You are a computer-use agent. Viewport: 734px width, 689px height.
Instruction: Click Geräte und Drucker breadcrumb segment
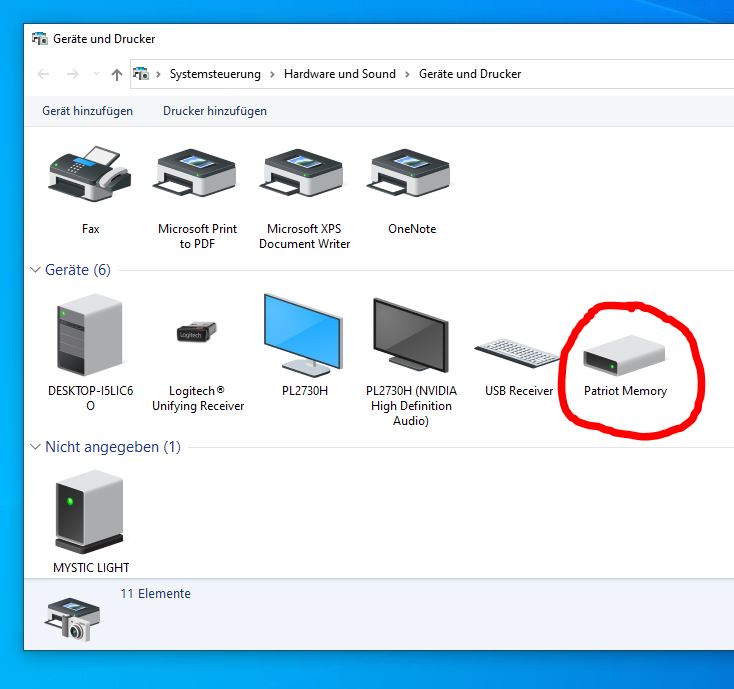pyautogui.click(x=470, y=74)
